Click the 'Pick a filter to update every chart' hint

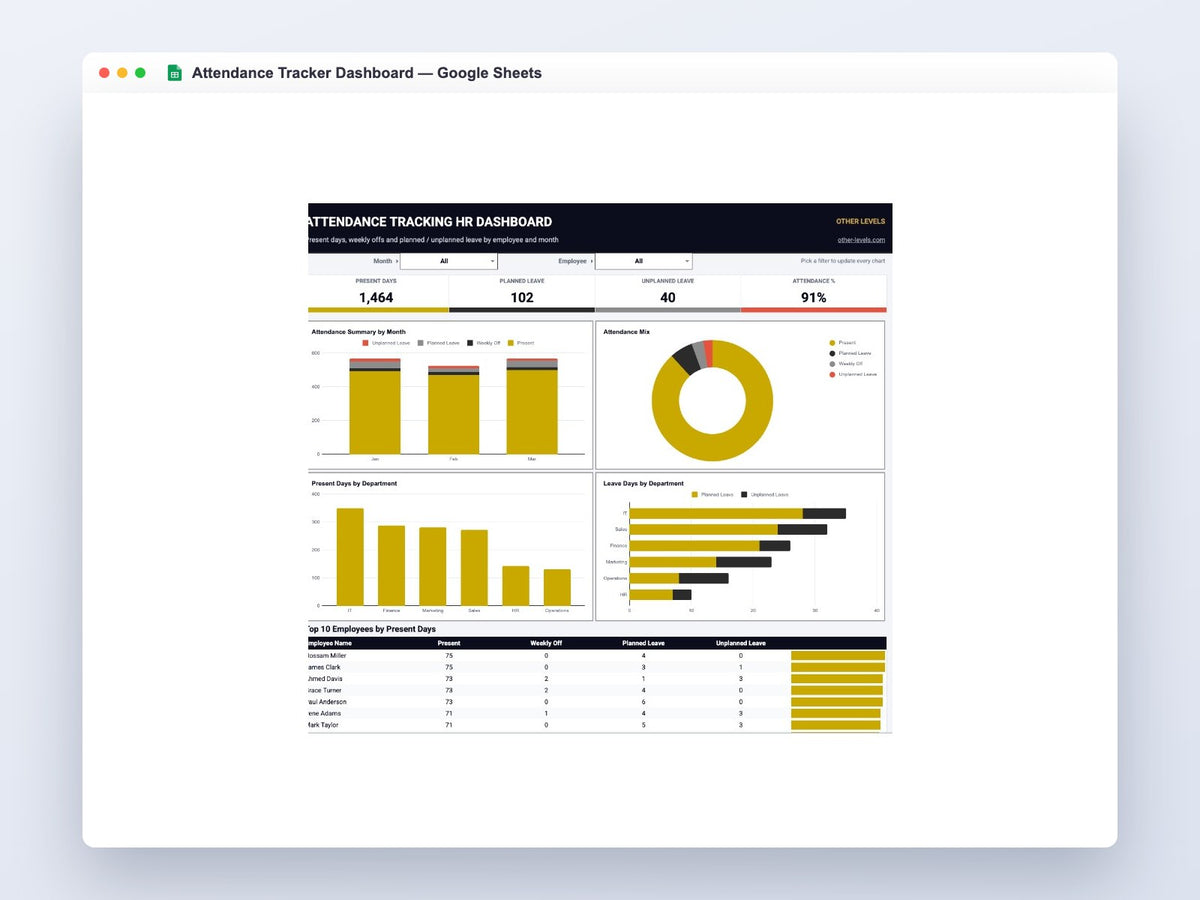click(x=843, y=261)
